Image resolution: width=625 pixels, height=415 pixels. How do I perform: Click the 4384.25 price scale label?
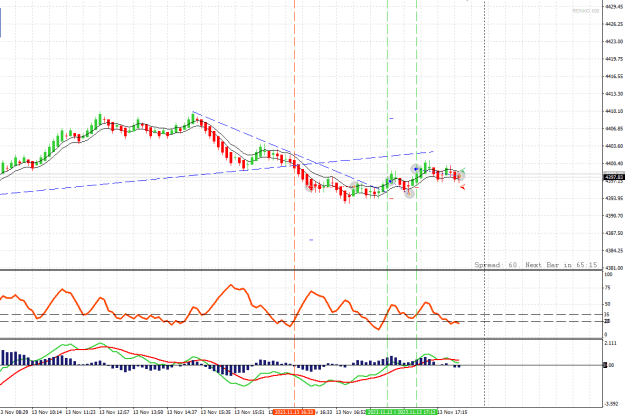(614, 250)
